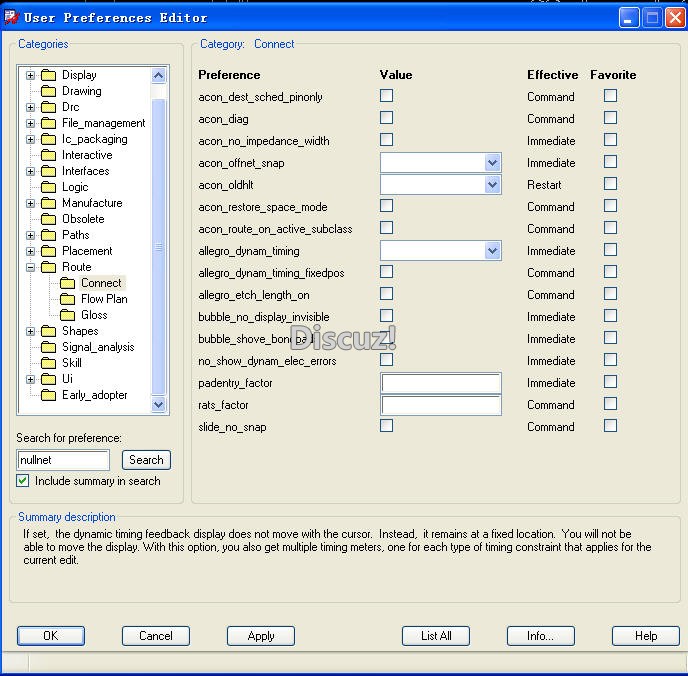The image size is (688, 676).
Task: Click the Display folder icon
Action: click(x=49, y=75)
